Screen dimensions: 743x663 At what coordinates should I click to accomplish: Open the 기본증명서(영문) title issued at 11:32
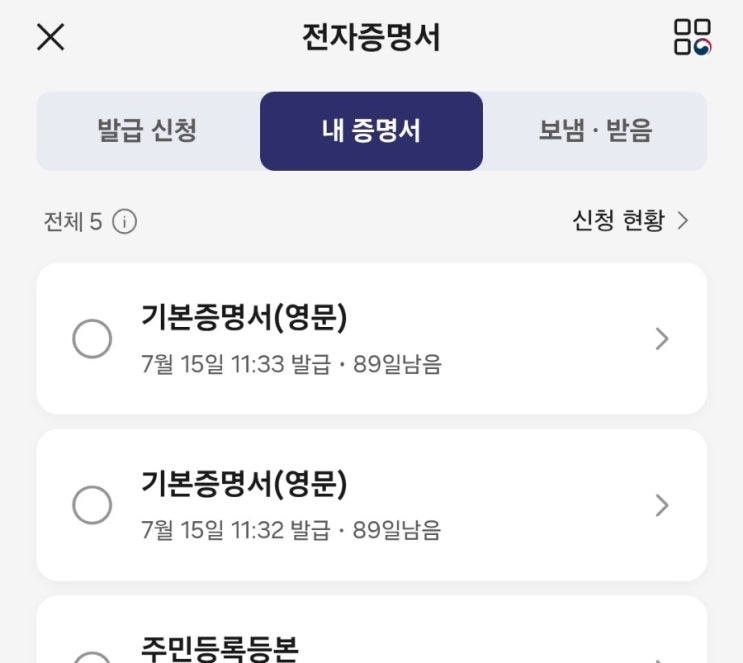coord(244,484)
